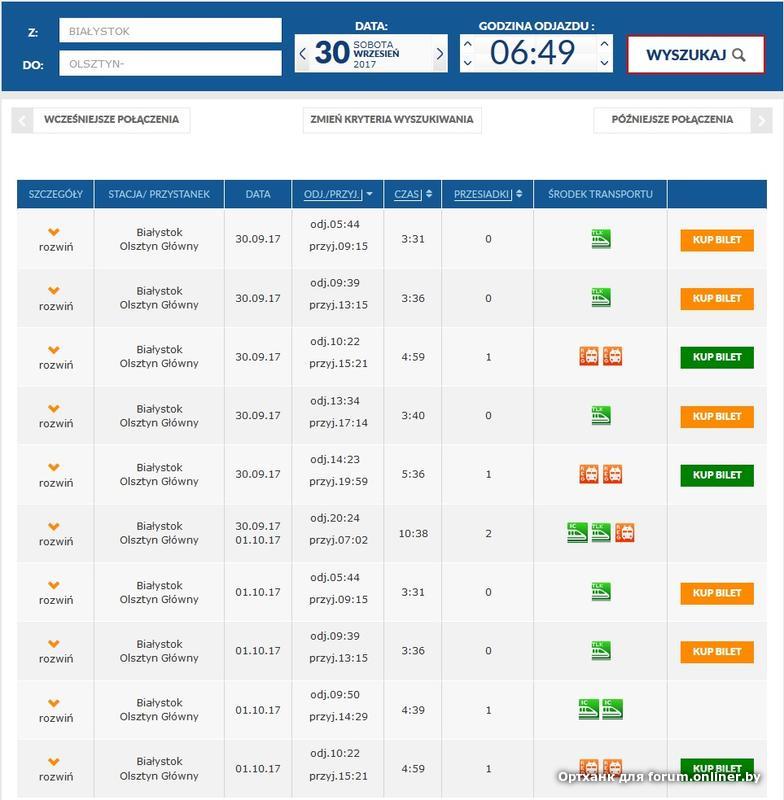This screenshot has width=784, height=800.
Task: Click the Stacja/ Przystanek column header
Action: tap(159, 194)
